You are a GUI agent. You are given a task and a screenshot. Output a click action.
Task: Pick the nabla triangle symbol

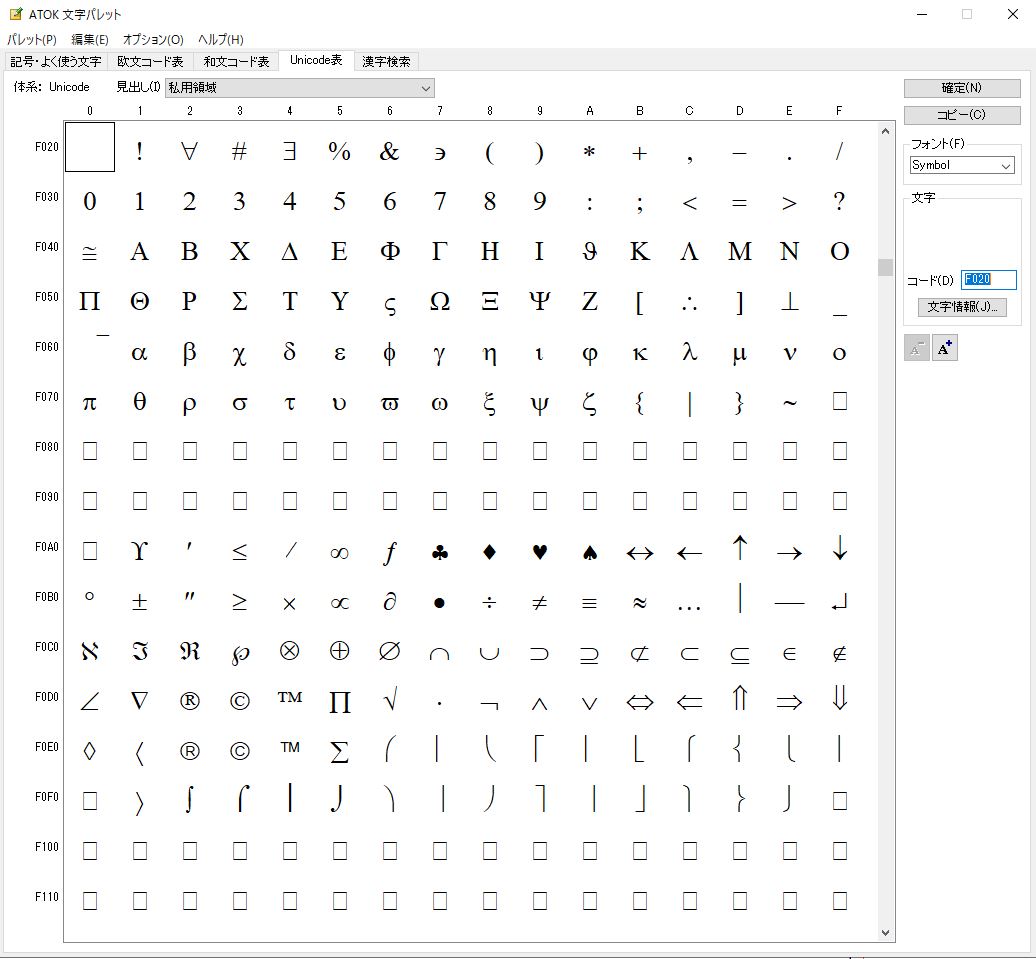tap(139, 701)
